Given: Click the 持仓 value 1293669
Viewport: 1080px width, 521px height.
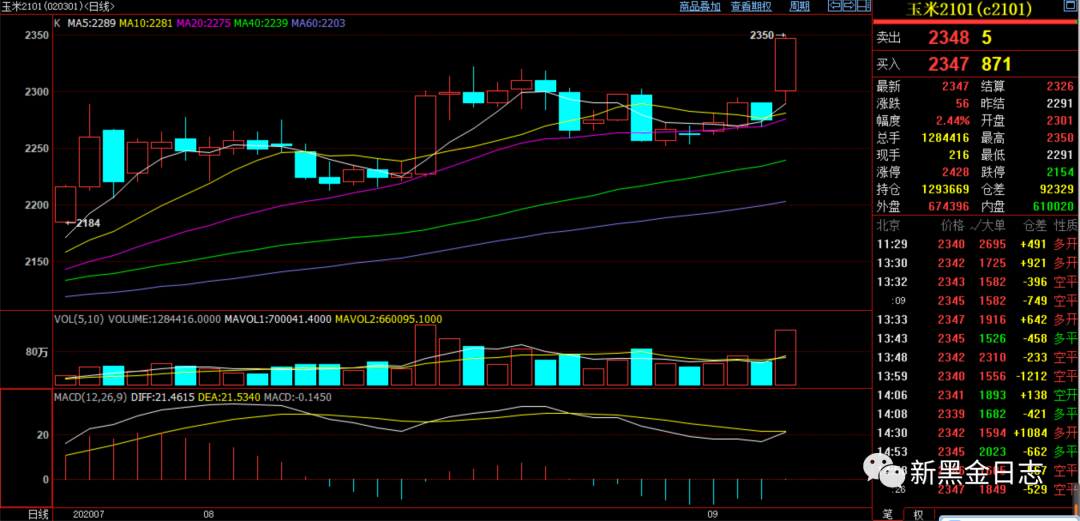Looking at the screenshot, I should pos(945,189).
